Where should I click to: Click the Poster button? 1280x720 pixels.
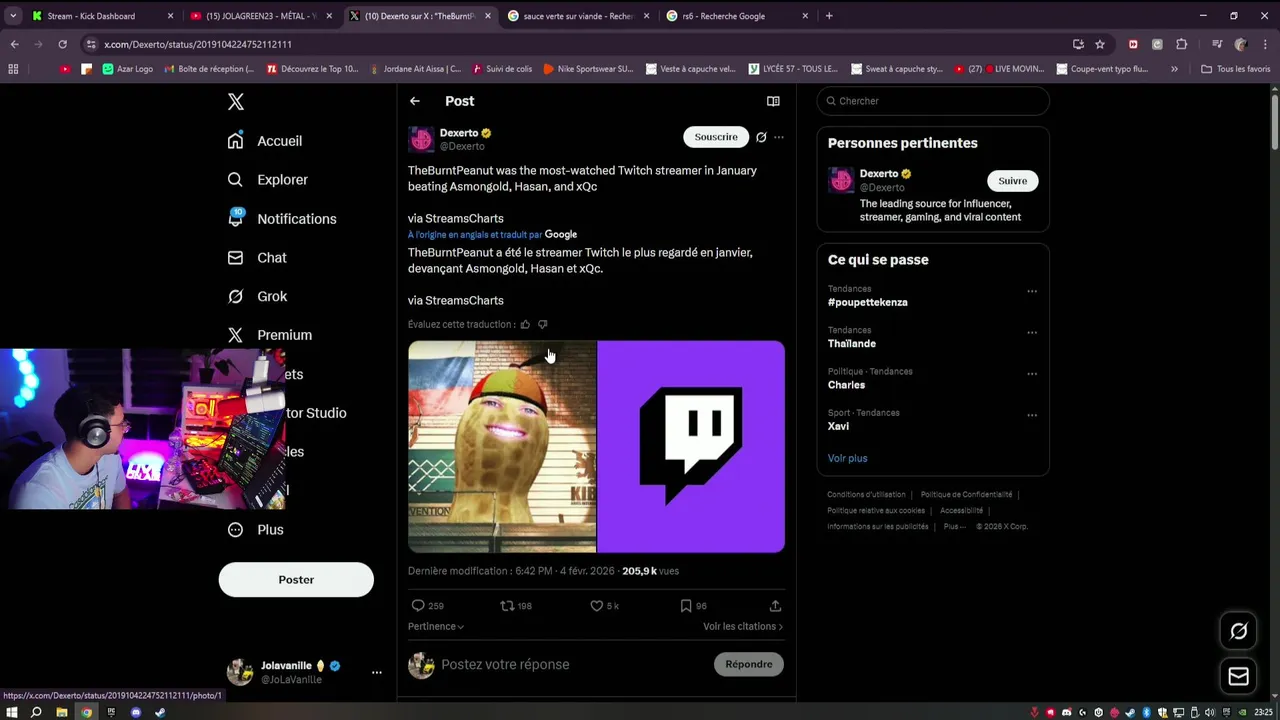coord(296,580)
